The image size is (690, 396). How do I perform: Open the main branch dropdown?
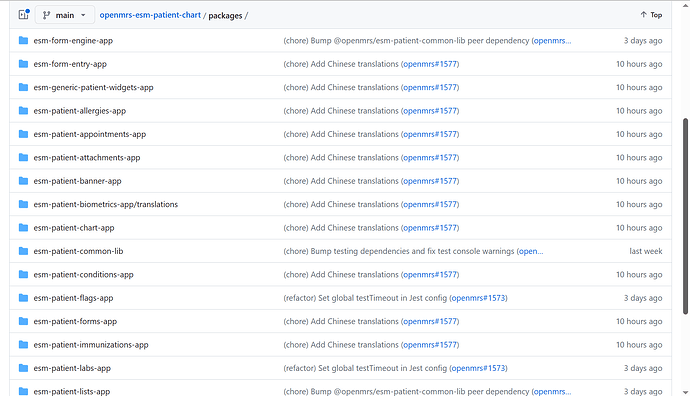coord(65,15)
